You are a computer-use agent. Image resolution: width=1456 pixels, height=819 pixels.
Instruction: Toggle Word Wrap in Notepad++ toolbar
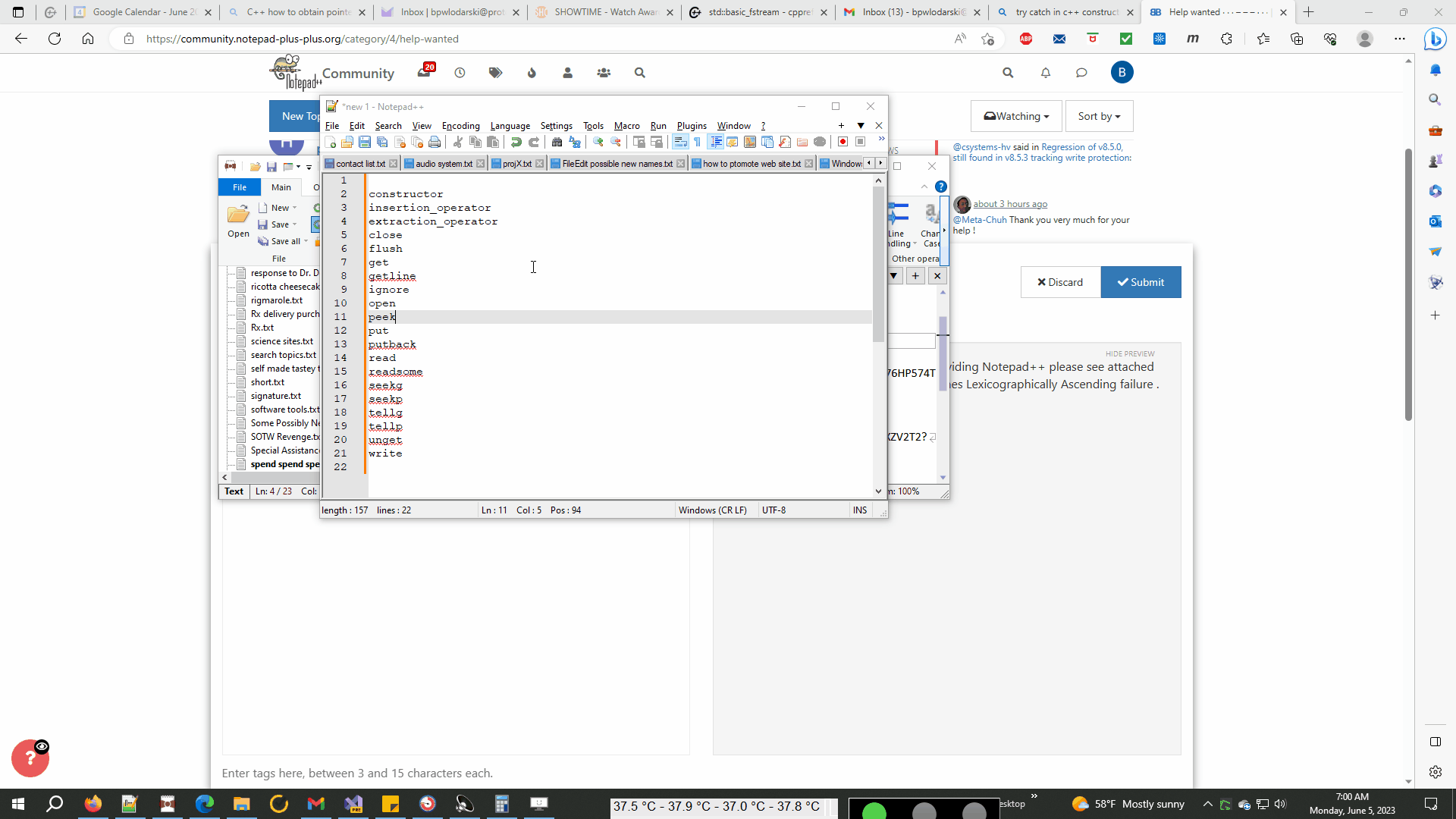679,142
